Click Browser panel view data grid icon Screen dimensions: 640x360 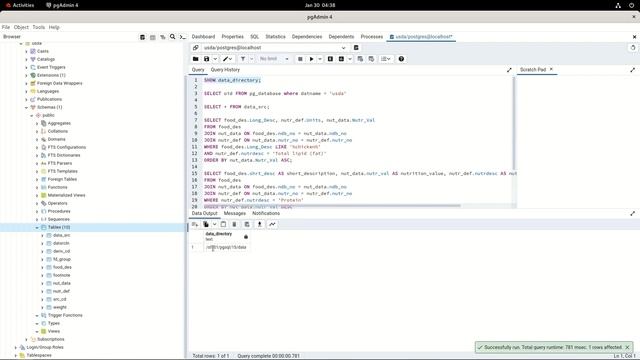(x=153, y=37)
